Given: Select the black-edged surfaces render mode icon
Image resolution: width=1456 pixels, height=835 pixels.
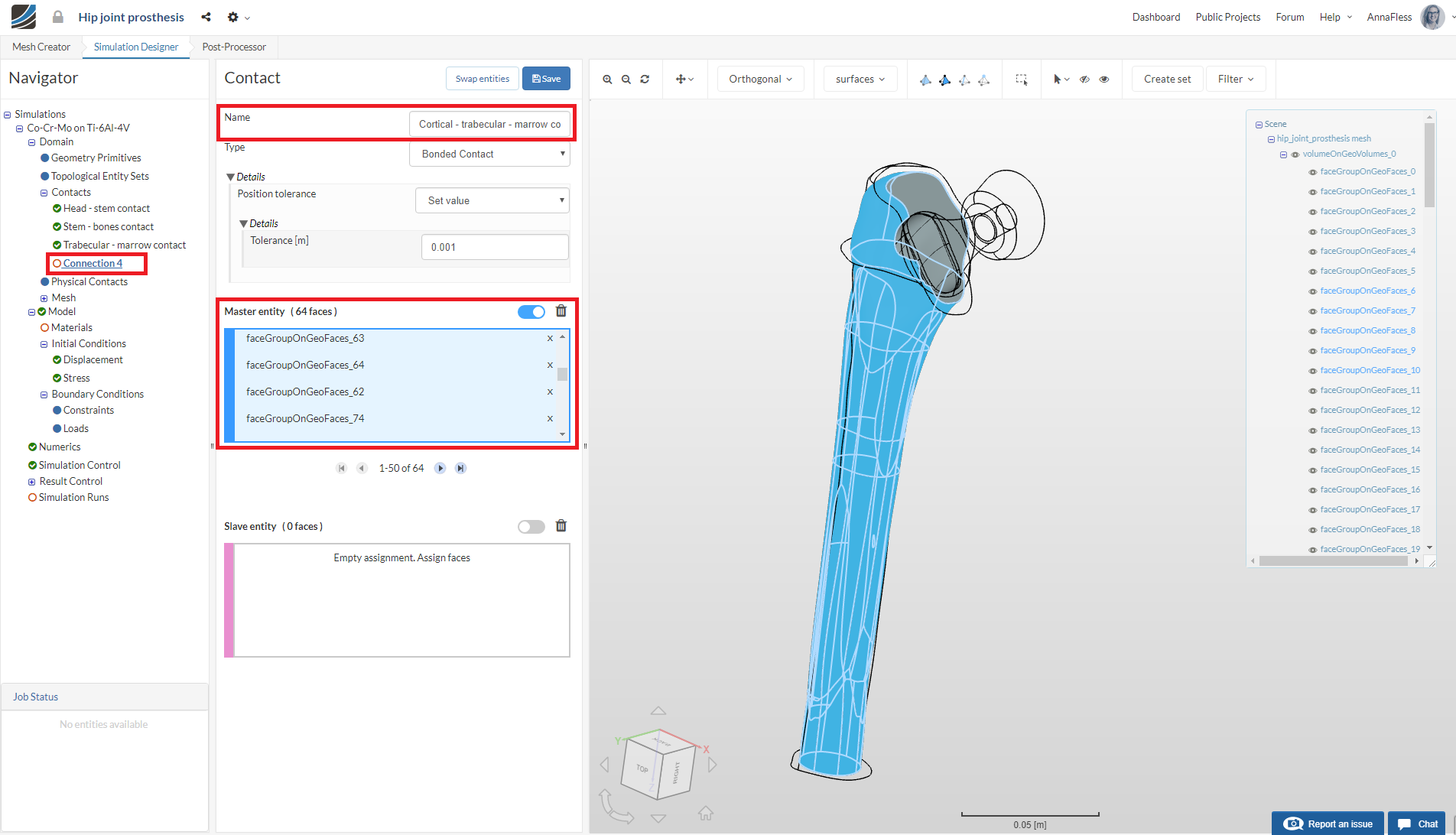Looking at the screenshot, I should (945, 80).
